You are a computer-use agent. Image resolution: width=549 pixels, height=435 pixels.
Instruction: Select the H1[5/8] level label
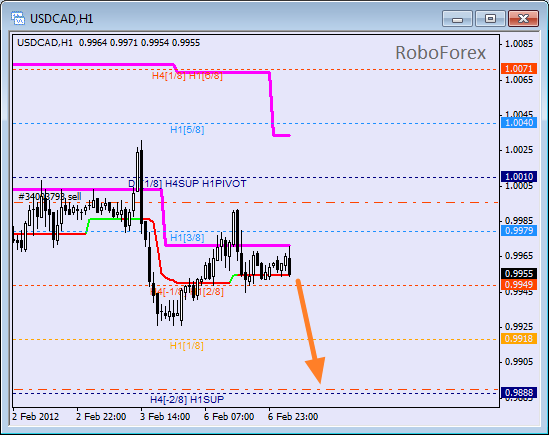pyautogui.click(x=187, y=130)
